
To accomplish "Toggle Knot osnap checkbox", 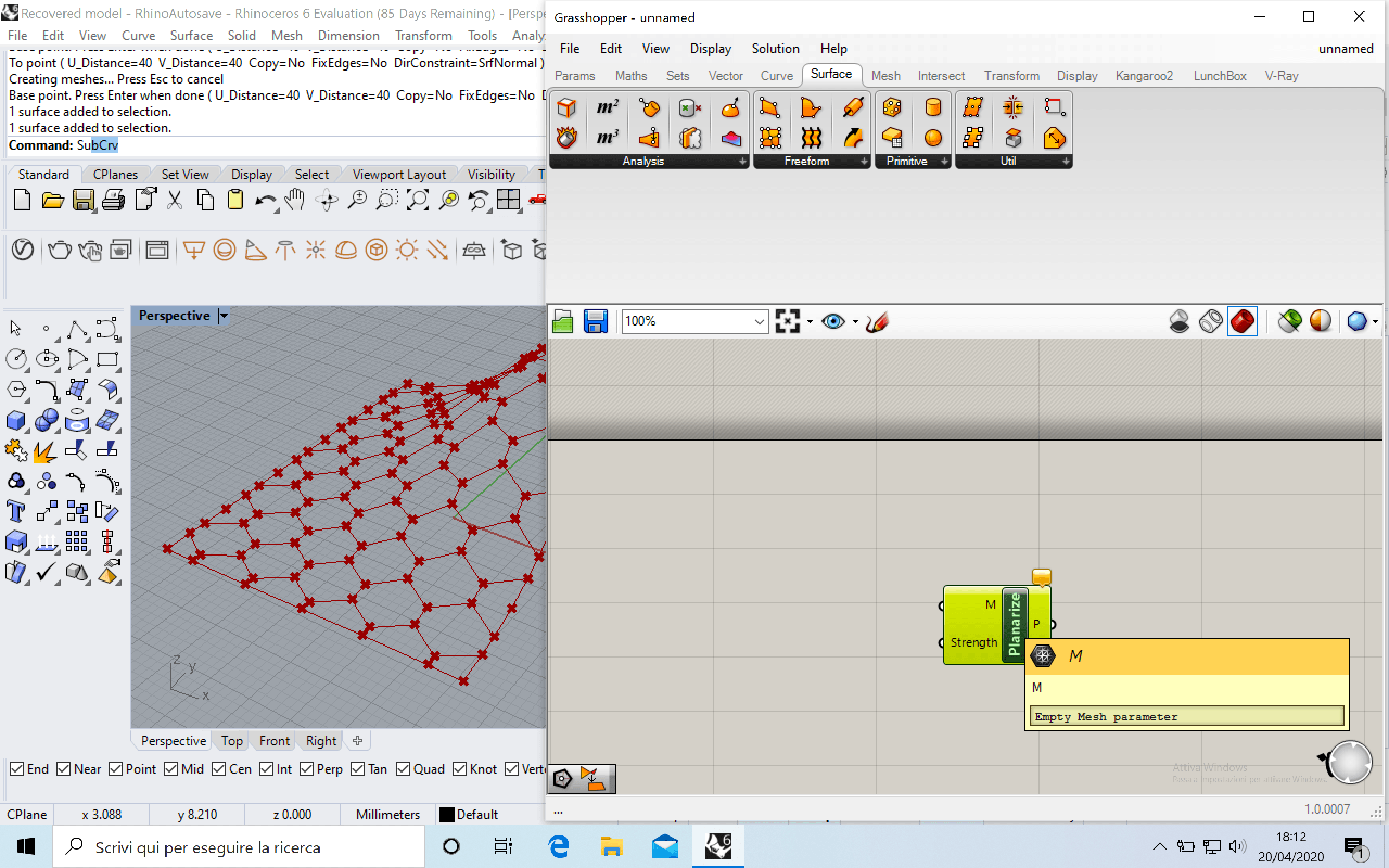I will point(459,769).
